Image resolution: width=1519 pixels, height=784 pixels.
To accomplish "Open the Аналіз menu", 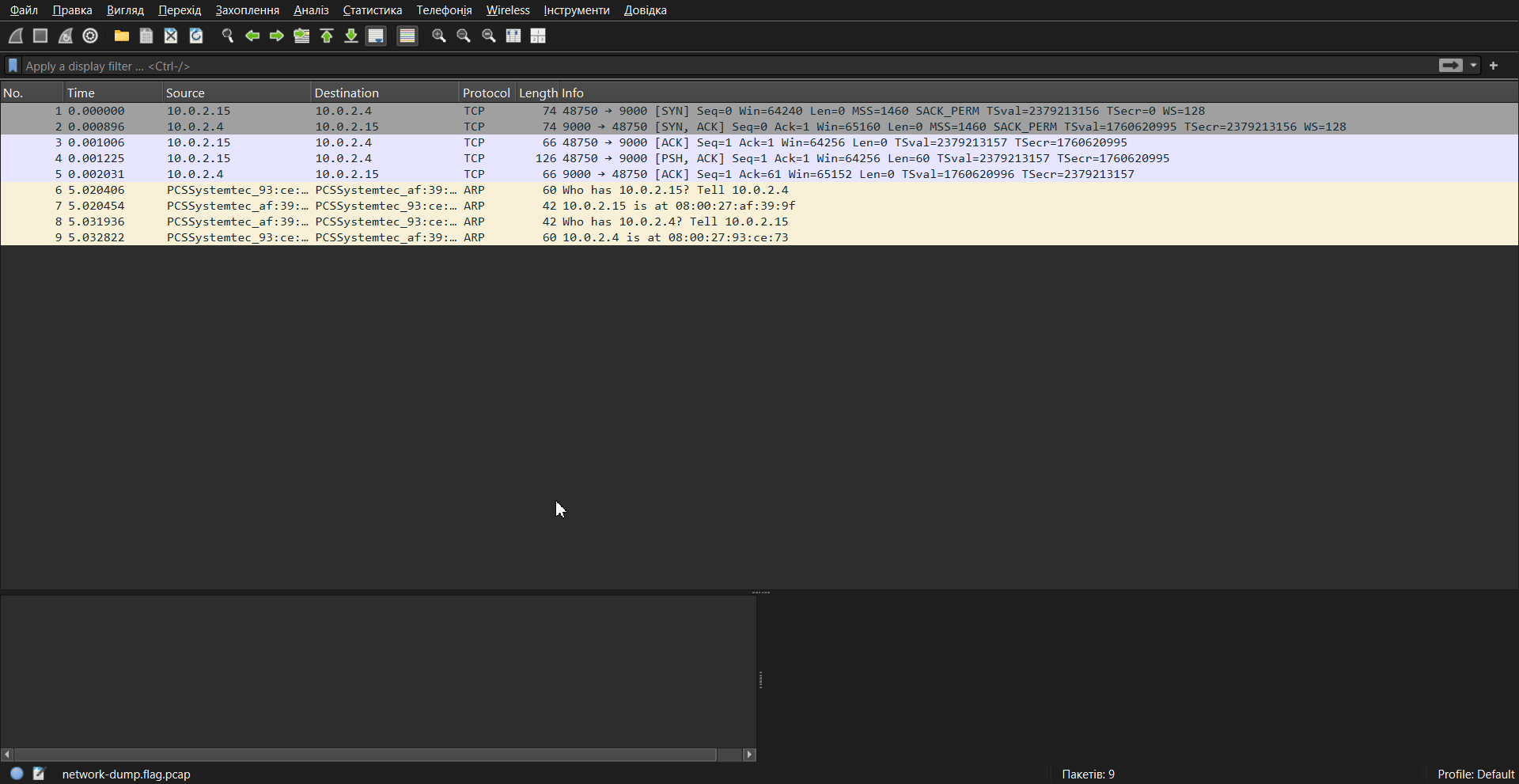I will (311, 10).
